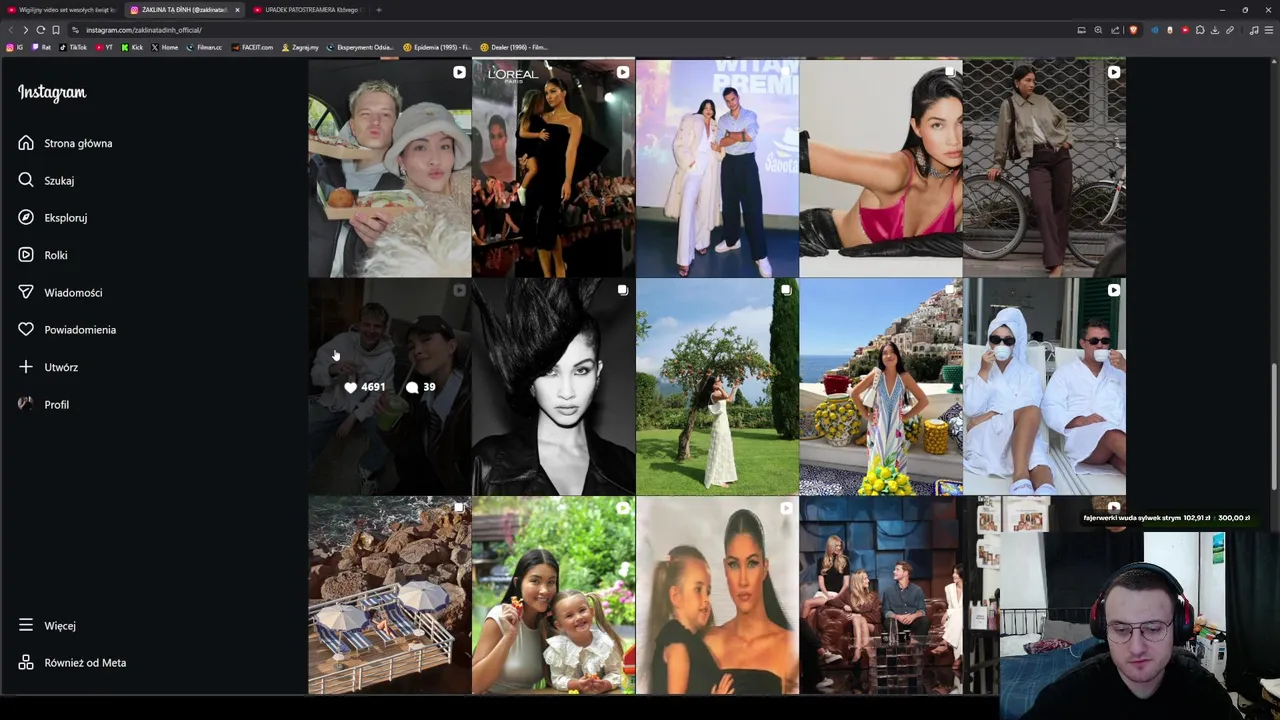Open the music note playlist icon
This screenshot has height=720, width=1280.
click(x=1254, y=30)
